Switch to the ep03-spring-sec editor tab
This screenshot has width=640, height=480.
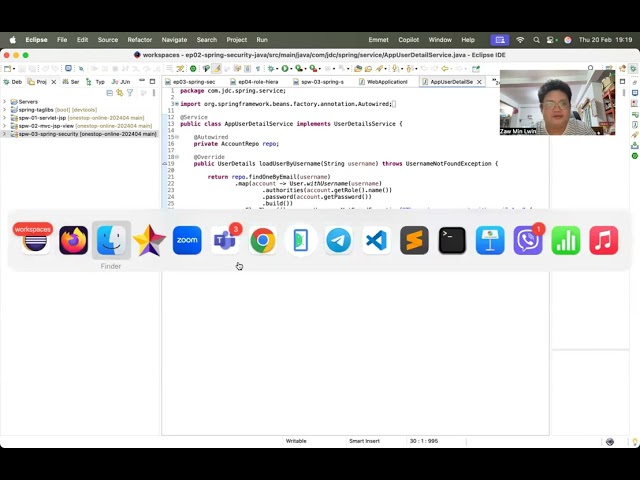[190, 82]
